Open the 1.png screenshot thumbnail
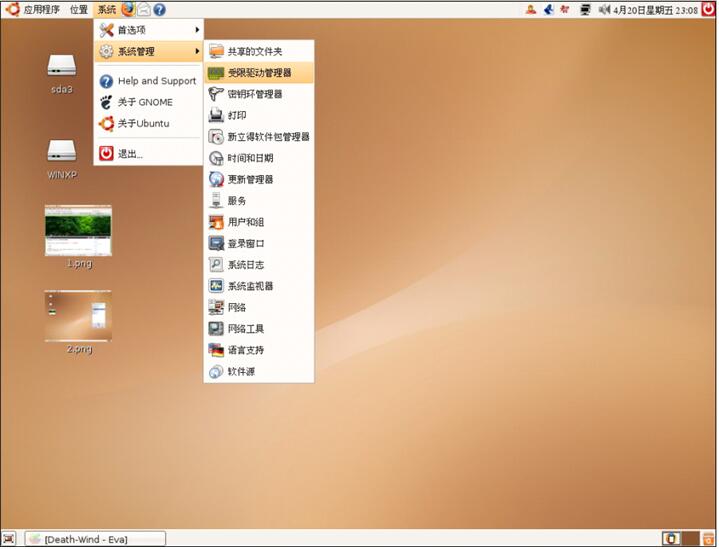Screen dimensions: 719x549 pyautogui.click(x=78, y=232)
